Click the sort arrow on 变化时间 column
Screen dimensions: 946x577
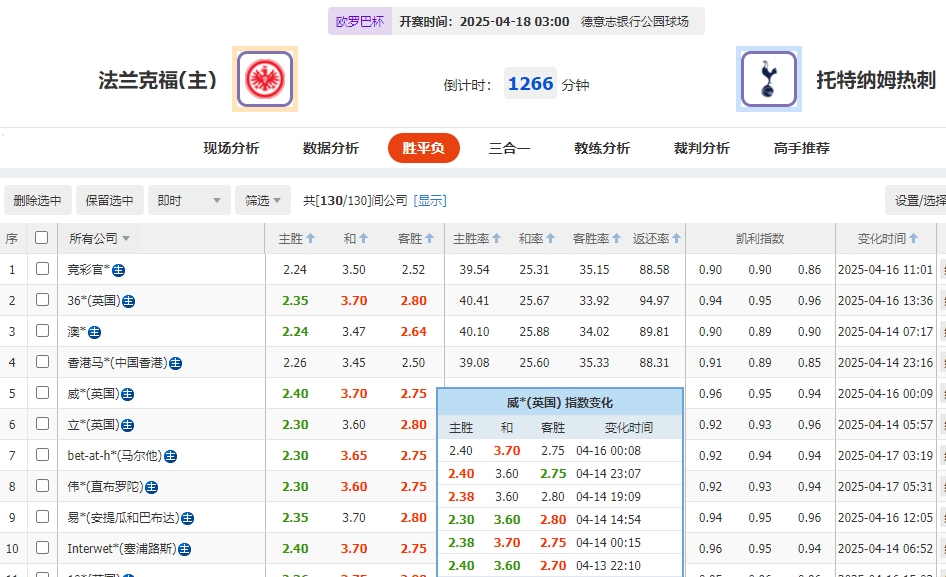(x=912, y=238)
